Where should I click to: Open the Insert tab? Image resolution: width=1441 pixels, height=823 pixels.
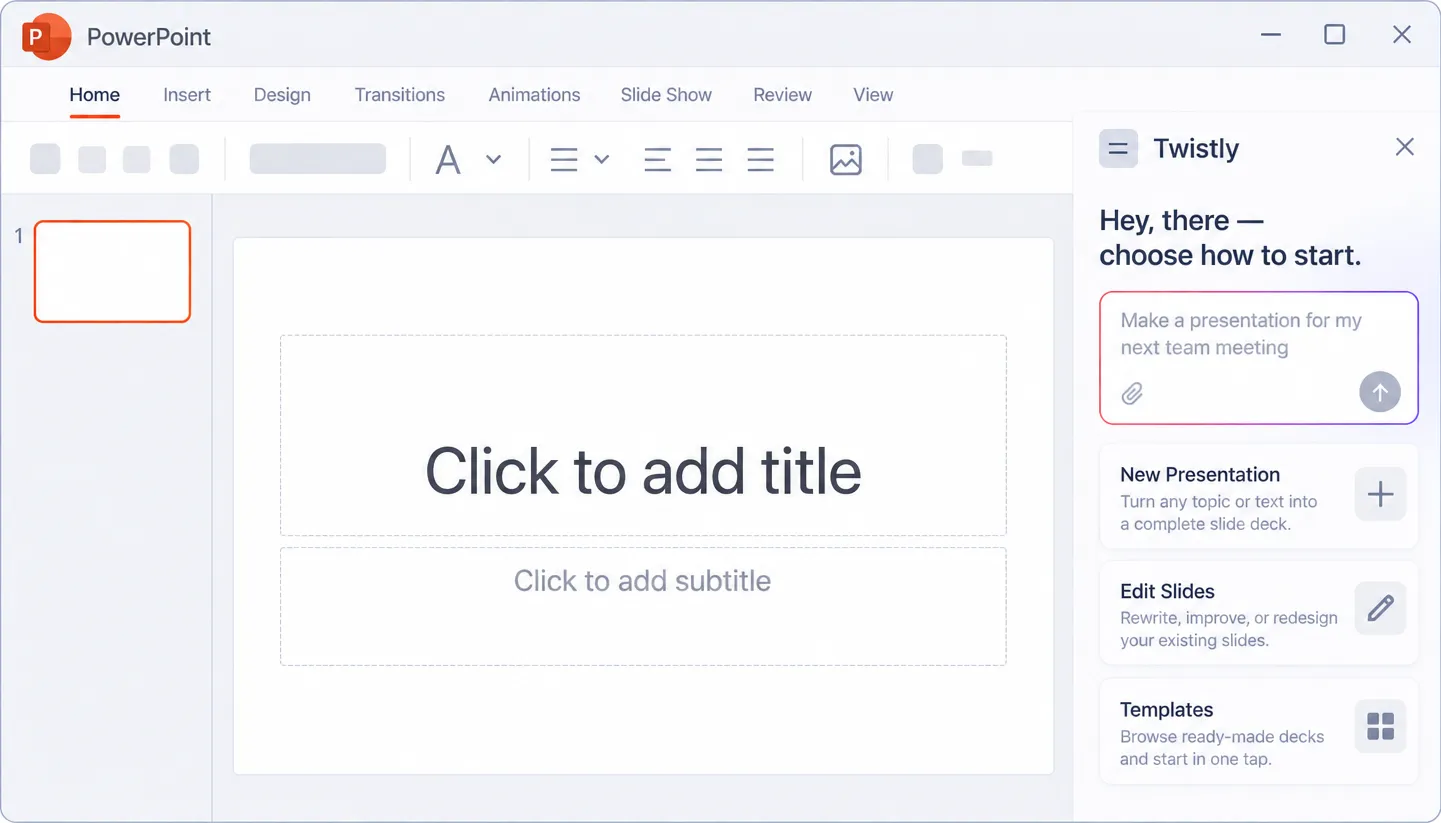[x=187, y=95]
